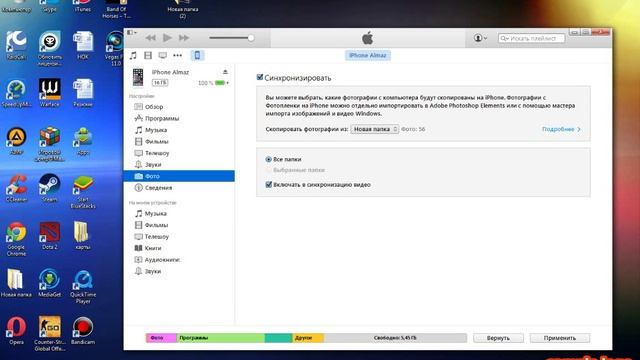Open Dota 2 desktop shortcut
The height and width of the screenshot is (360, 640).
49,236
